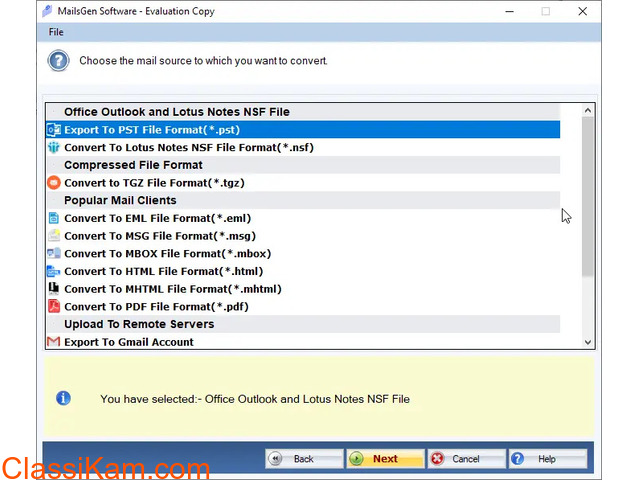Click the MBOX file format icon
Screen dimensions: 640x480
54,253
